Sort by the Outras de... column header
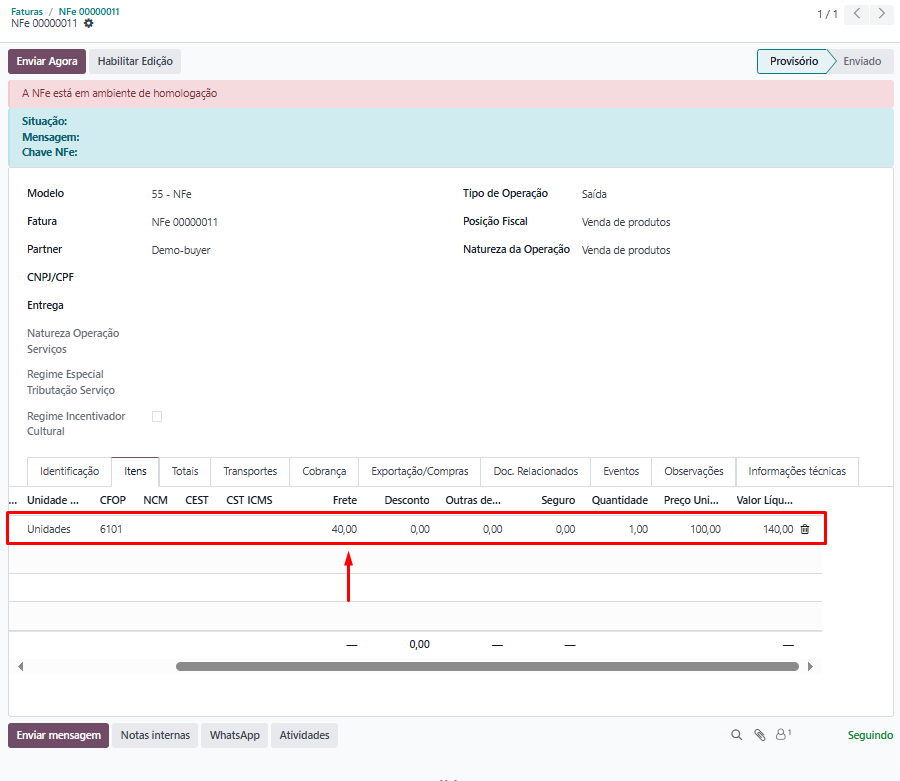The image size is (900, 781). (473, 500)
